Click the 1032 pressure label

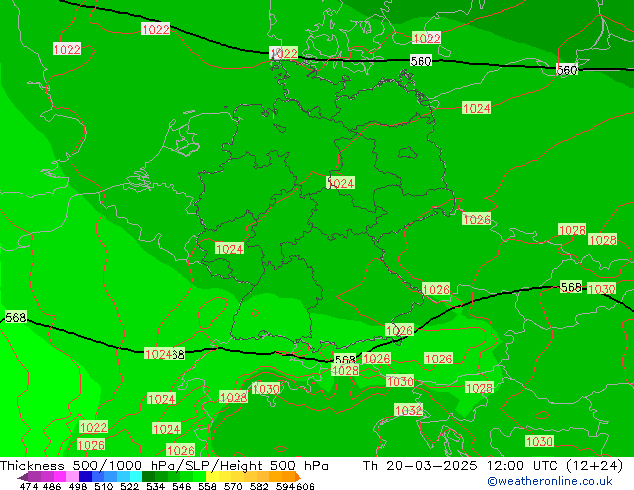coord(408,410)
